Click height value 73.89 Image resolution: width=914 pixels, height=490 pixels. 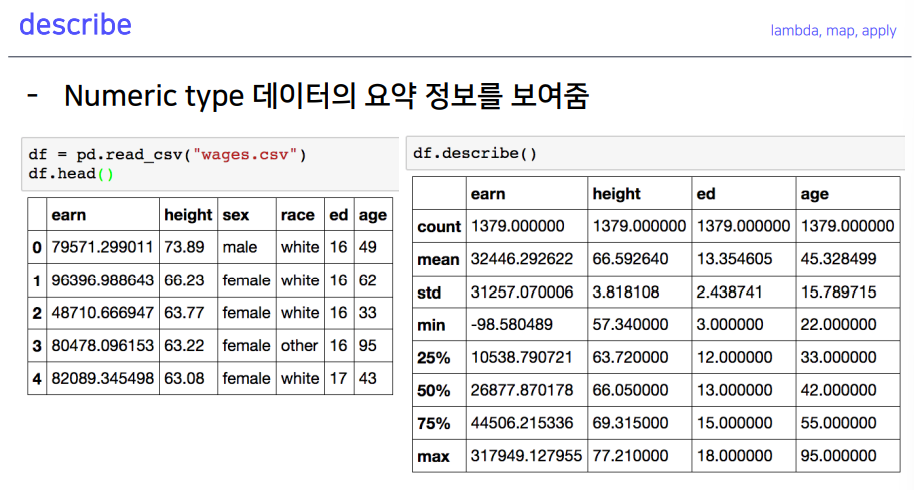pos(184,247)
